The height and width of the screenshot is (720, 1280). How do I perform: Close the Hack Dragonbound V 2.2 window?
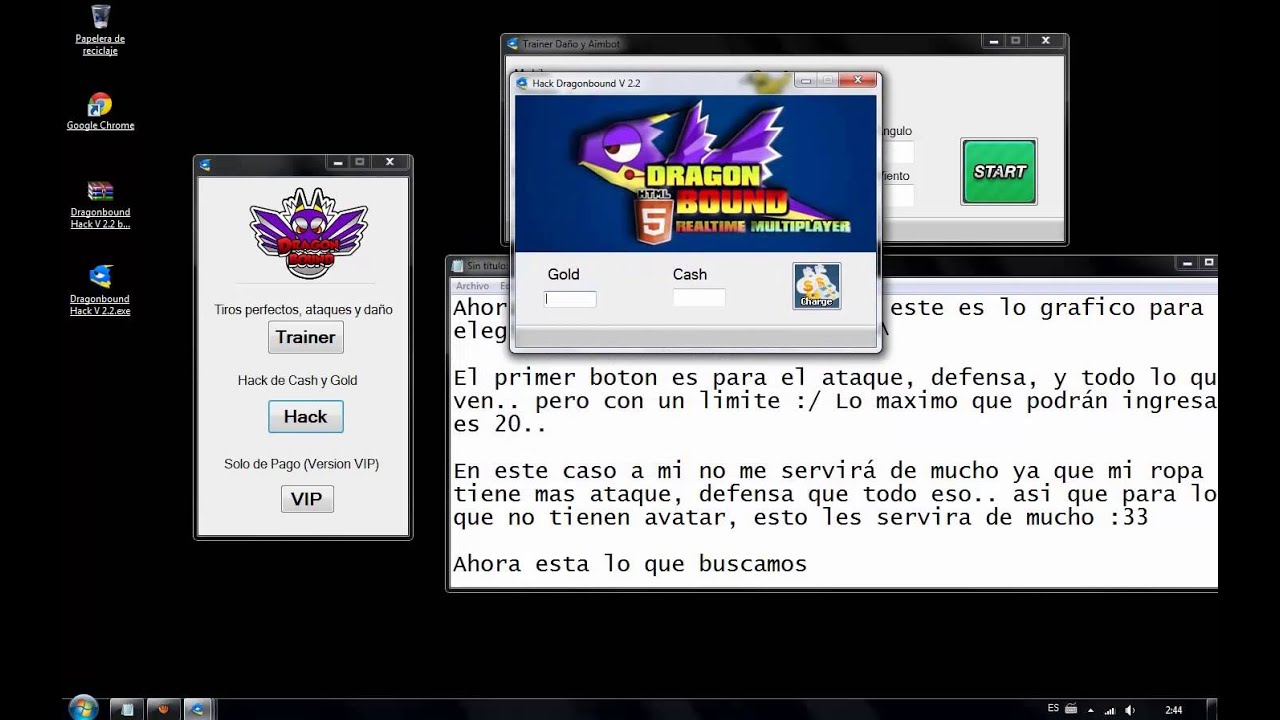tap(857, 80)
